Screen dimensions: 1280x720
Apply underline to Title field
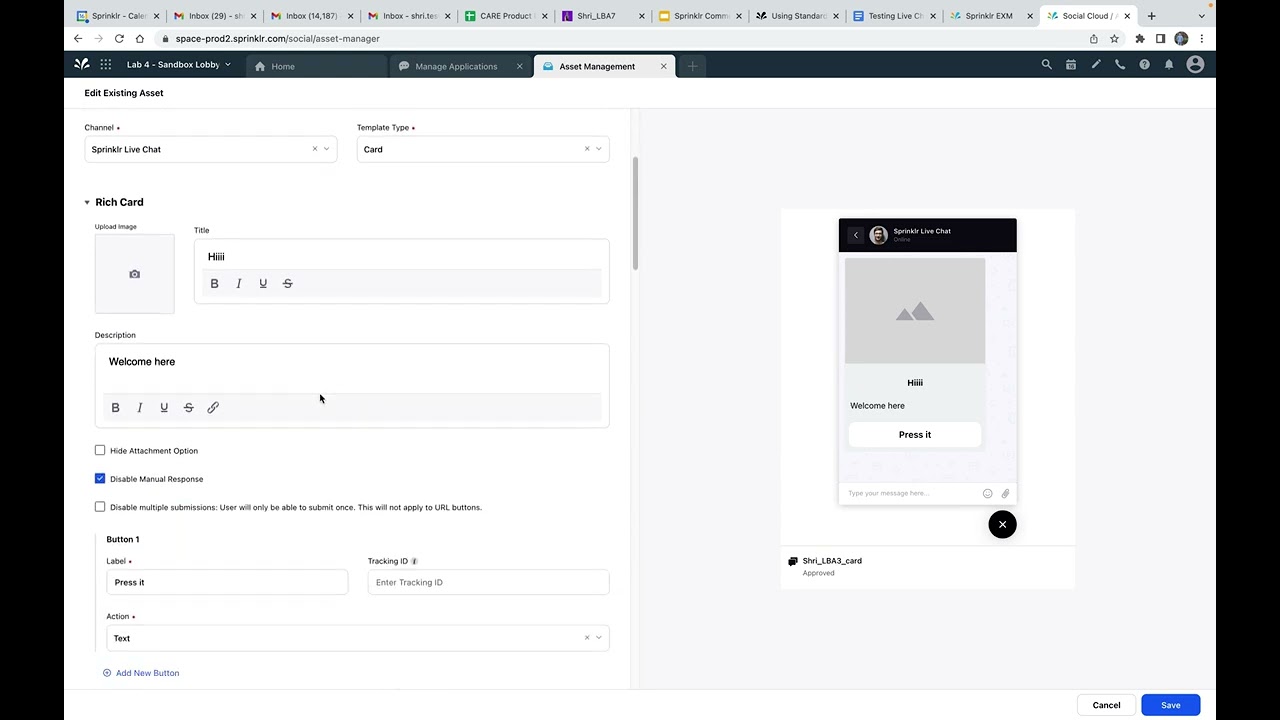tap(263, 284)
